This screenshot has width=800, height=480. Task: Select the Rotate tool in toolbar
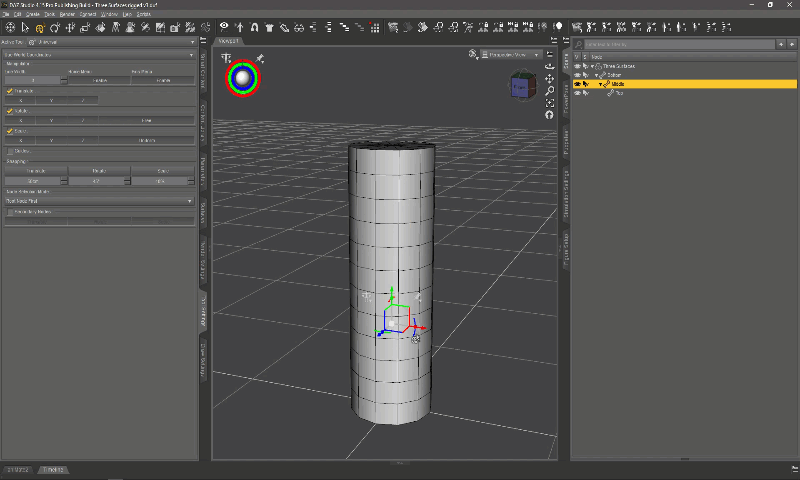(55, 28)
